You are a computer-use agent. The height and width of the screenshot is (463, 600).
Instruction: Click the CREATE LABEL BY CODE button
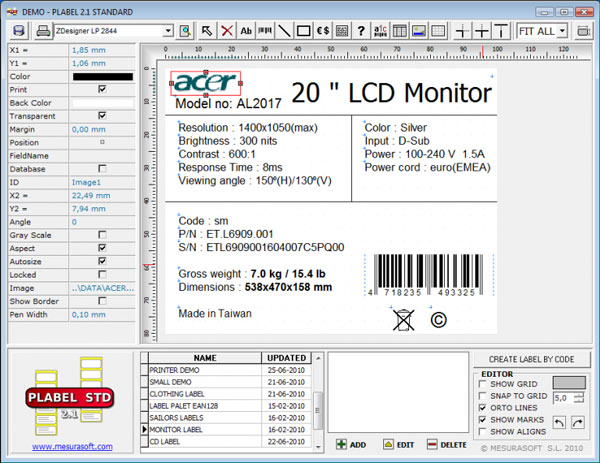[x=531, y=359]
